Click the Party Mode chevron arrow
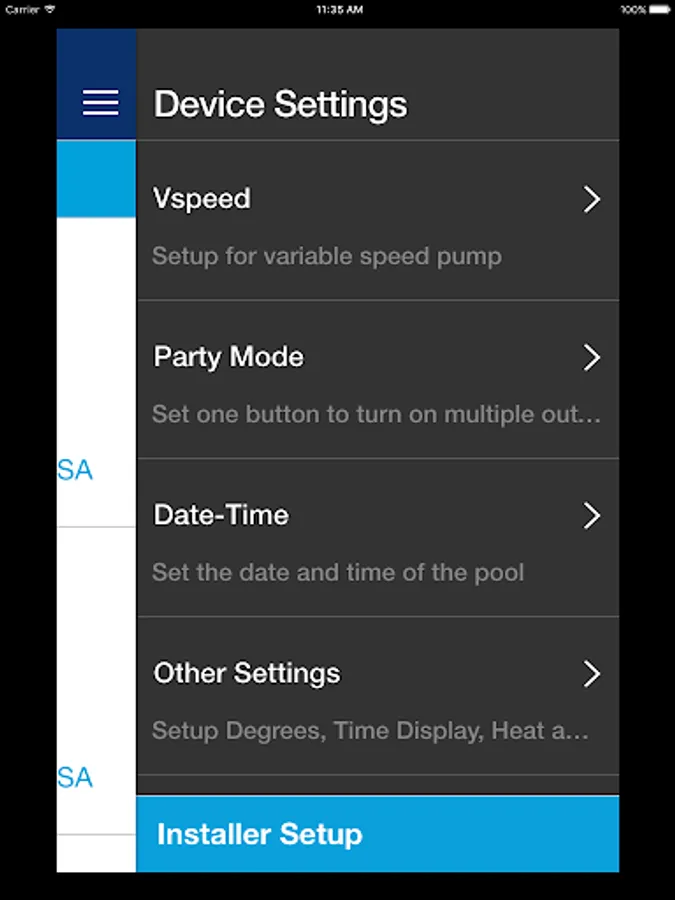Screen dimensions: 675x900 [x=591, y=358]
